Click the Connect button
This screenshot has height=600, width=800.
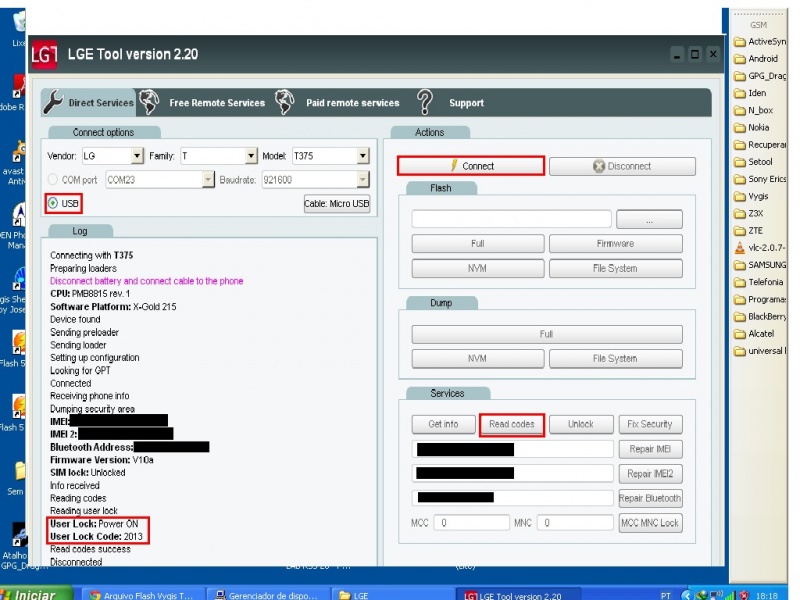(471, 166)
